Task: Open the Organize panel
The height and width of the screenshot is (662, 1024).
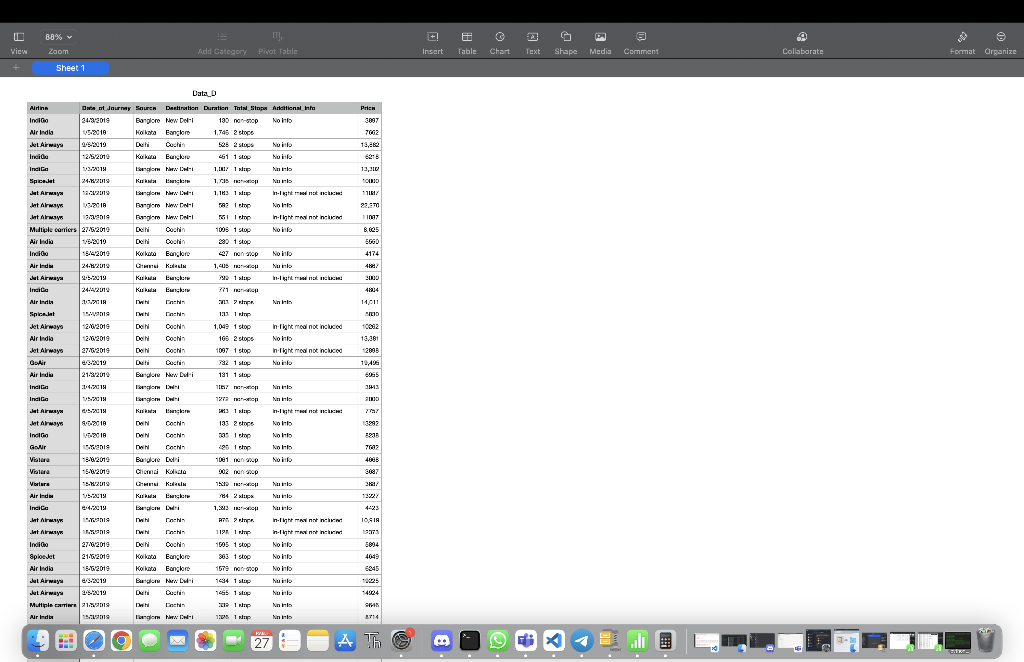Action: (x=1000, y=40)
